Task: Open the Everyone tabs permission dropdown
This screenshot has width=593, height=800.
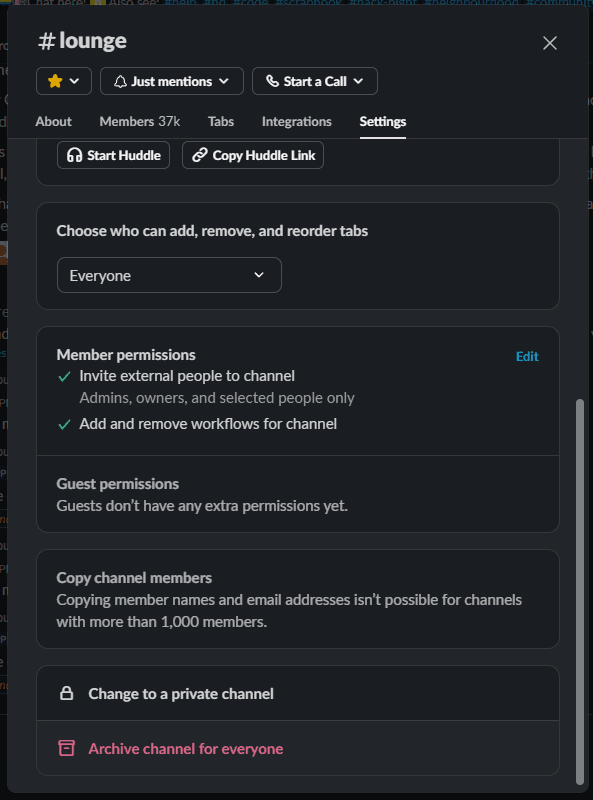Action: (x=169, y=275)
